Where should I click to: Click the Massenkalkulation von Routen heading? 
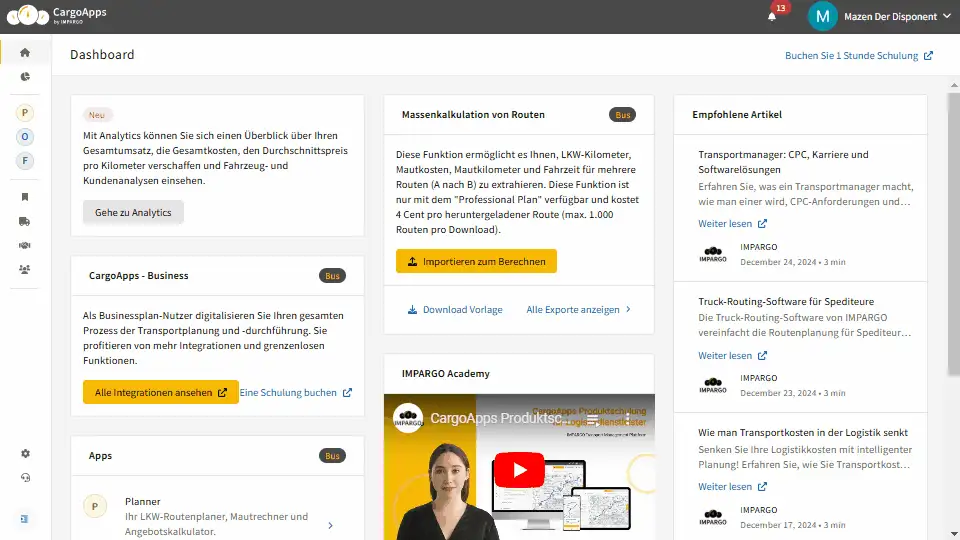pos(473,114)
